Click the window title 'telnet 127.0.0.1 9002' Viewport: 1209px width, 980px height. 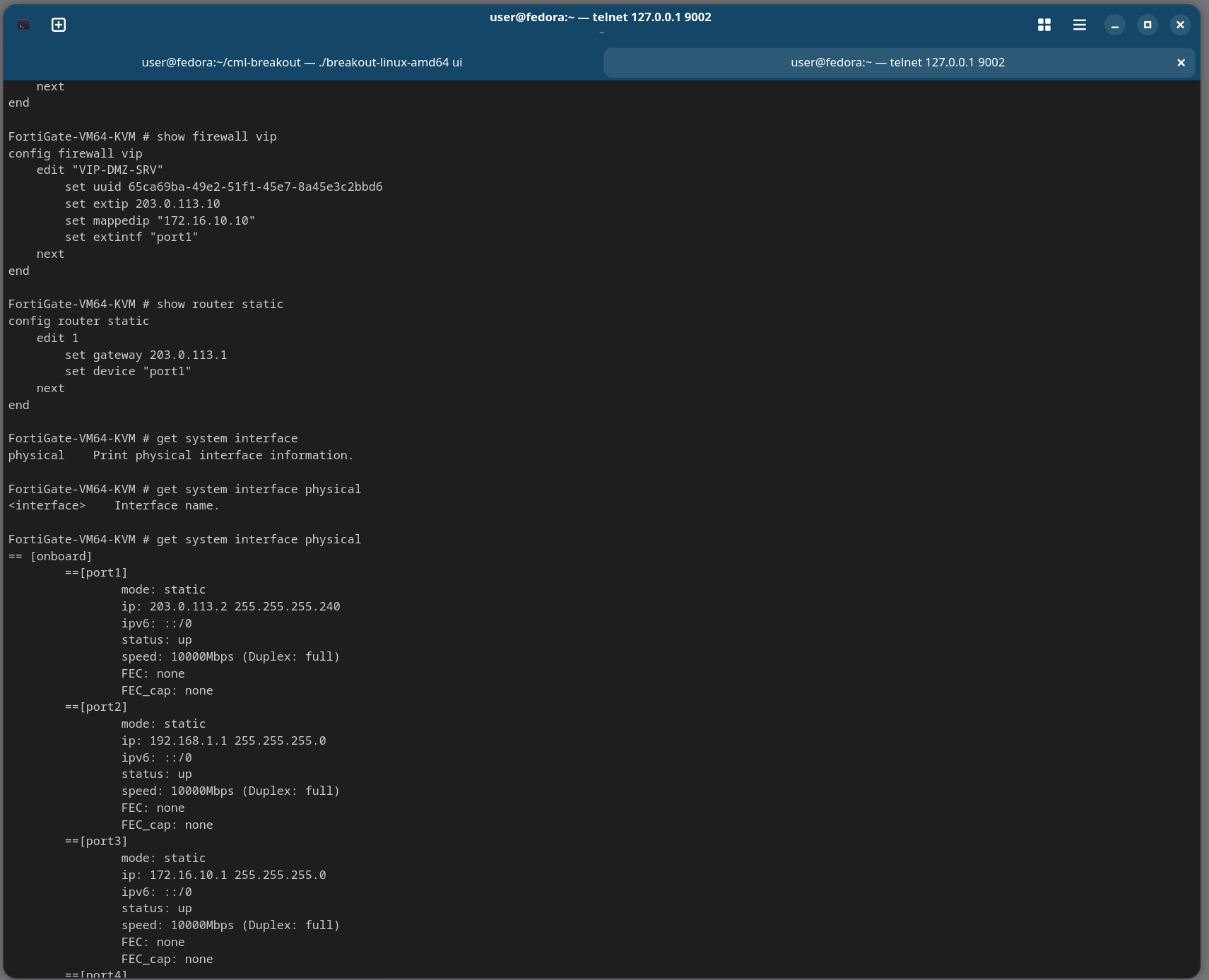[600, 17]
